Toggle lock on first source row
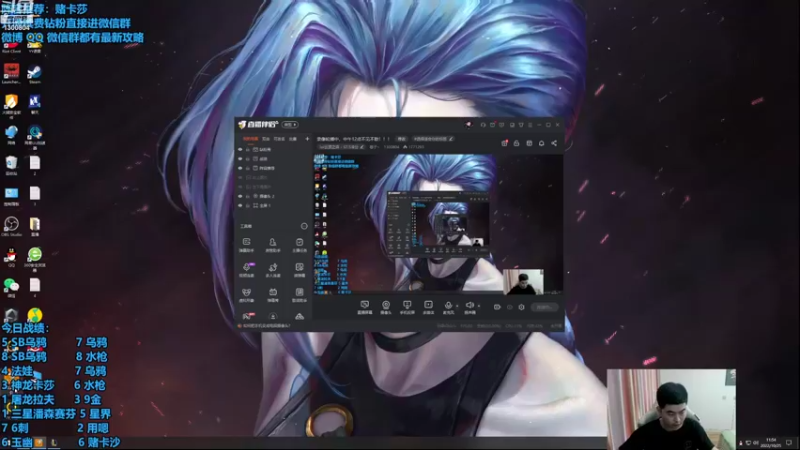The height and width of the screenshot is (450, 800). pyautogui.click(x=248, y=149)
